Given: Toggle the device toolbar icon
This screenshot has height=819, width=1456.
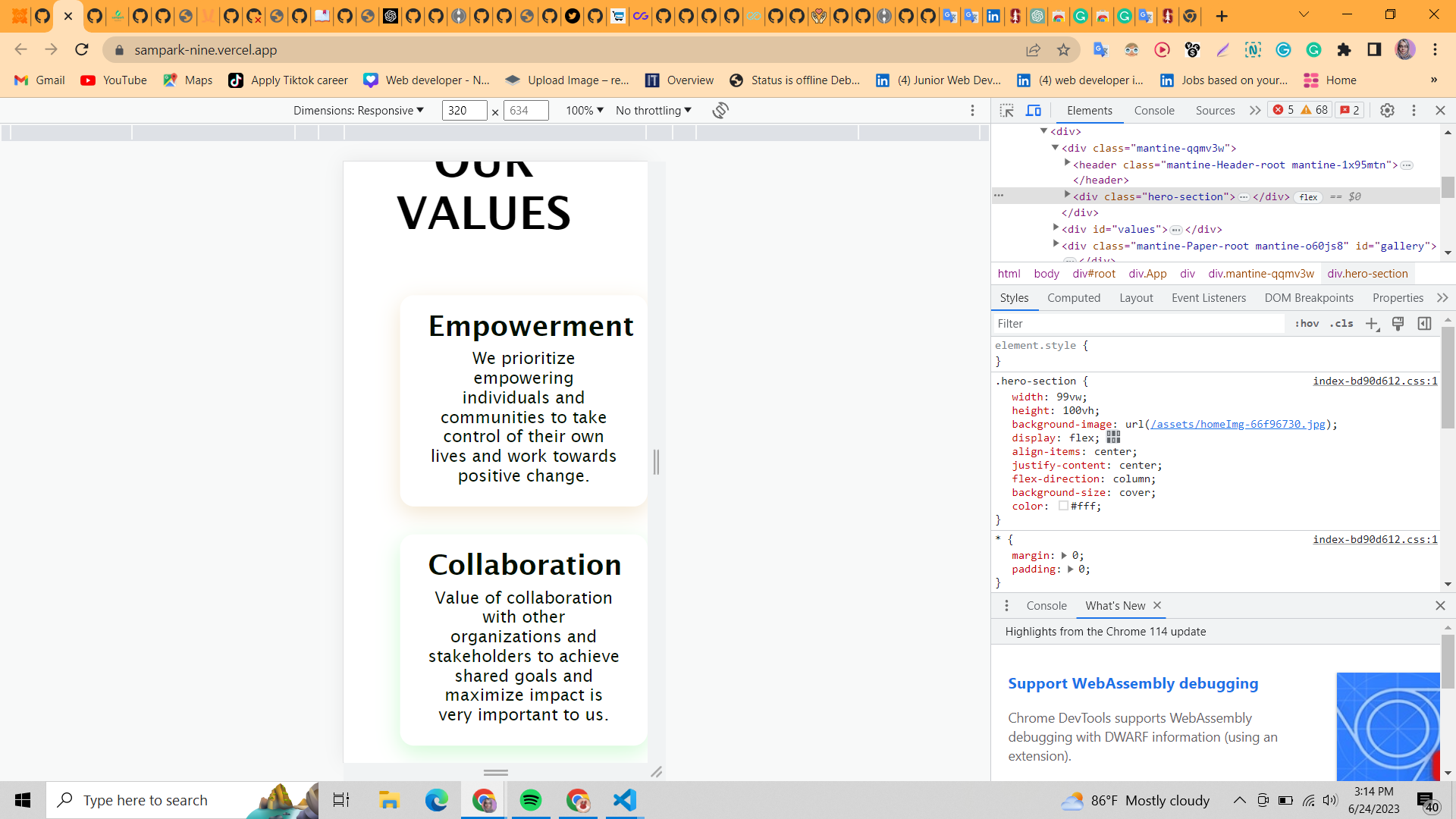Looking at the screenshot, I should tap(1034, 110).
